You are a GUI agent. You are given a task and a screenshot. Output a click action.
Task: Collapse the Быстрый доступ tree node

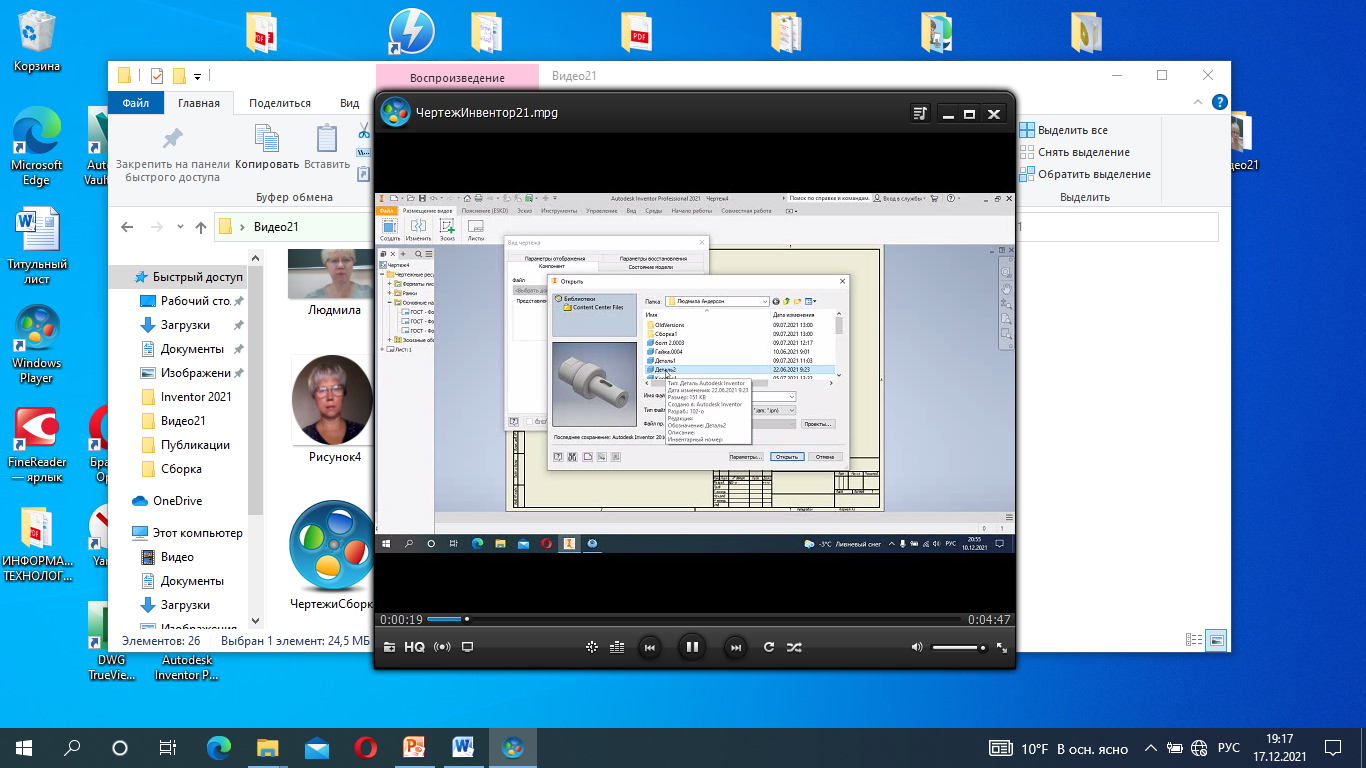(124, 277)
